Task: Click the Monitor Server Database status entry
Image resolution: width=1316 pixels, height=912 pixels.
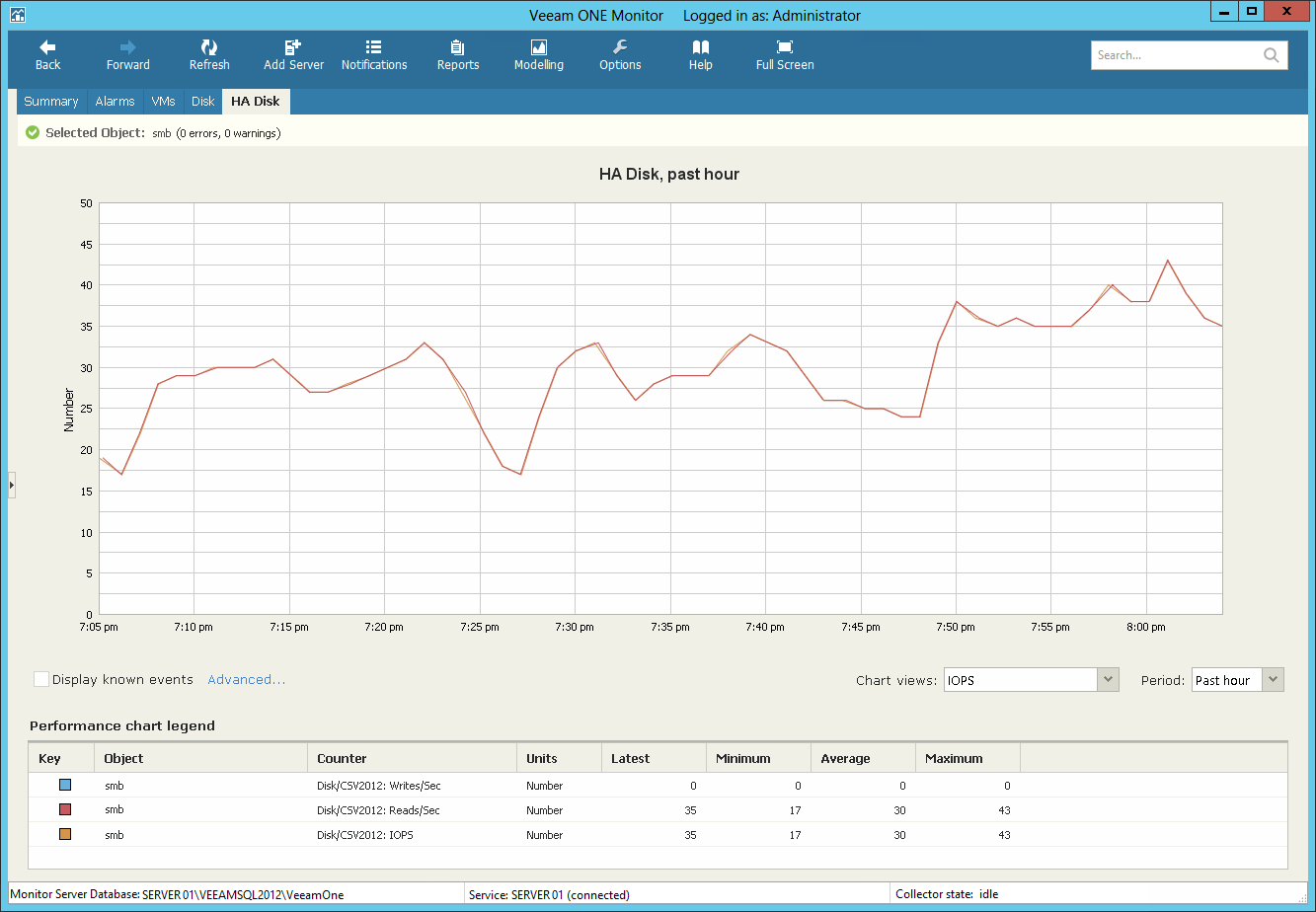Action: tap(178, 895)
